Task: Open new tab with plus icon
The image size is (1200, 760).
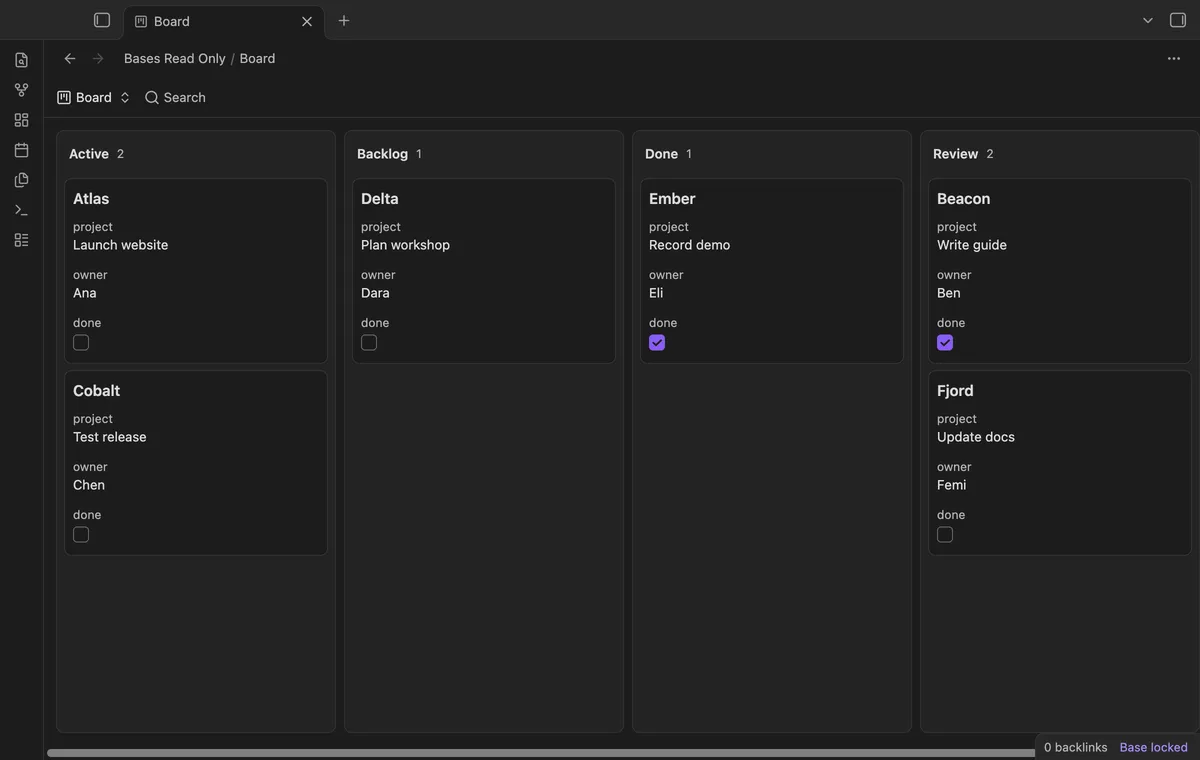Action: (344, 20)
